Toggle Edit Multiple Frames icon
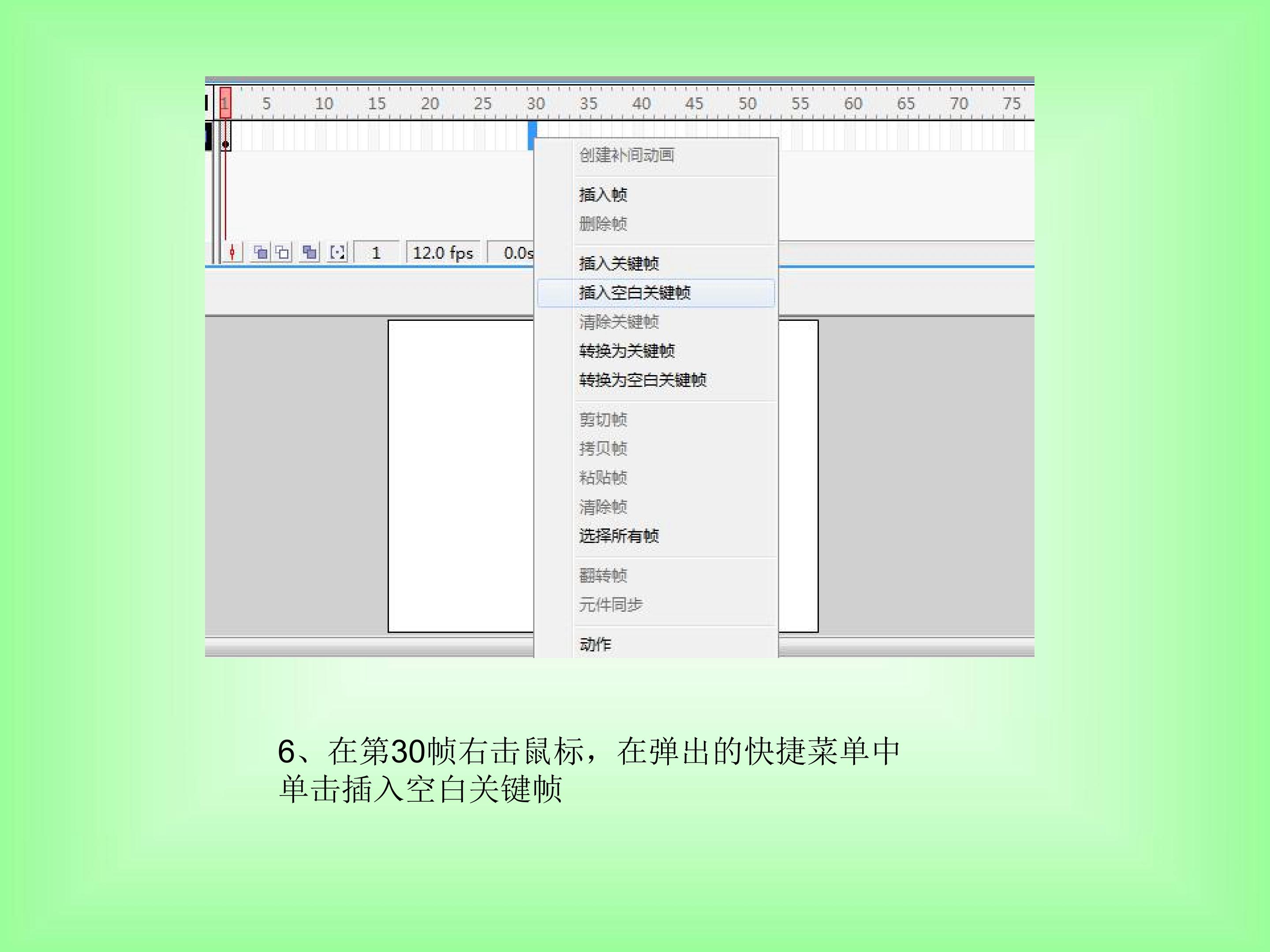 click(x=310, y=253)
